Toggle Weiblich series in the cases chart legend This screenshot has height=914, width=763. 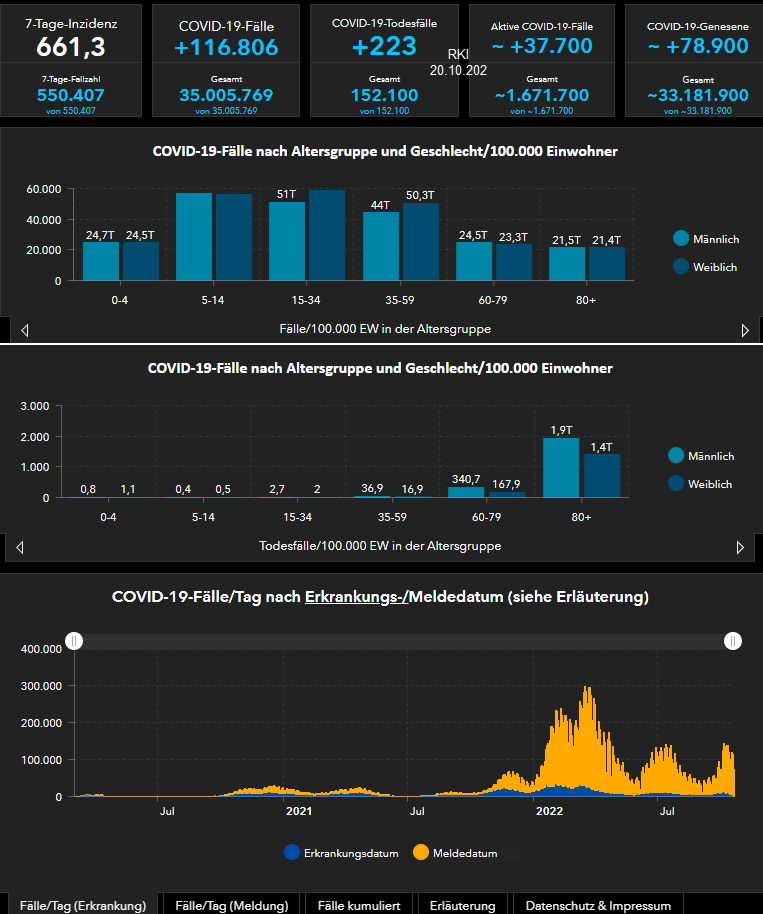(x=705, y=266)
